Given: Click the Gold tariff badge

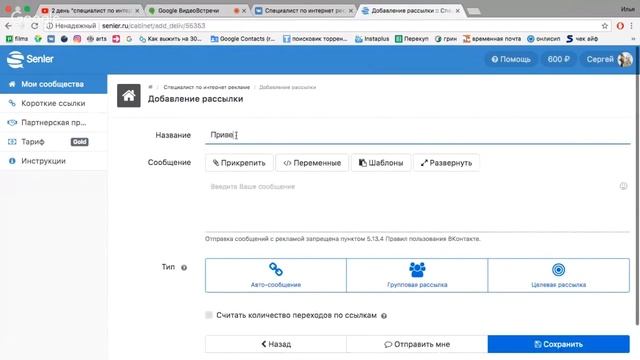Looking at the screenshot, I should [x=80, y=142].
